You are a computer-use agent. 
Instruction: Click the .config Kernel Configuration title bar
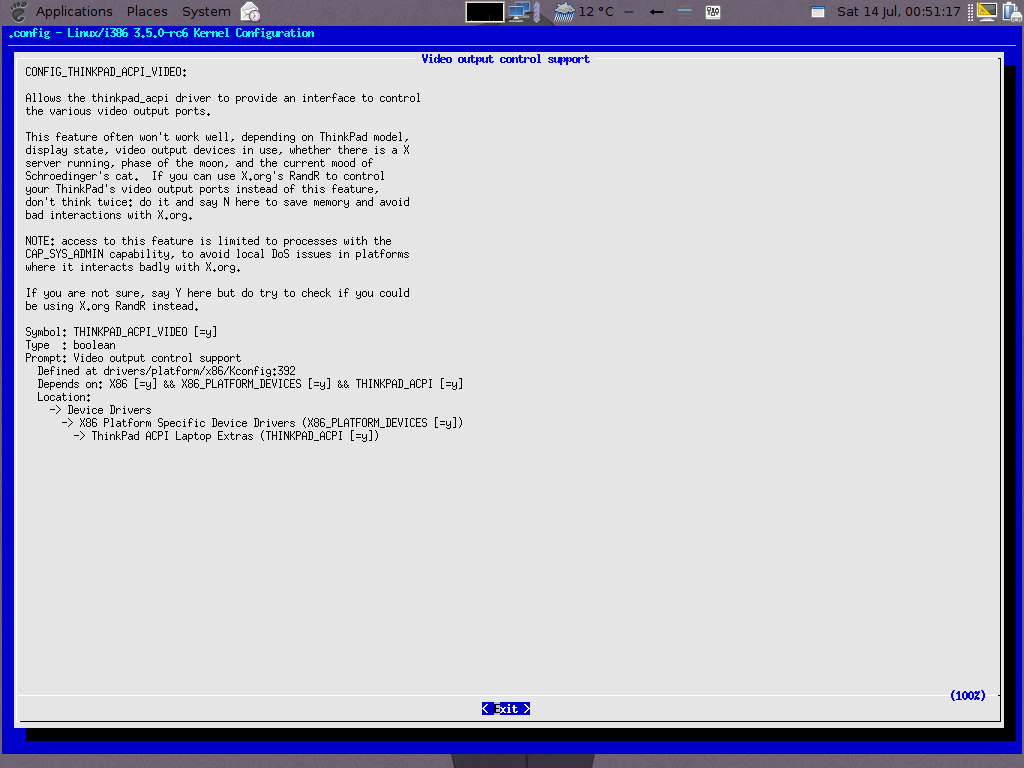(161, 33)
